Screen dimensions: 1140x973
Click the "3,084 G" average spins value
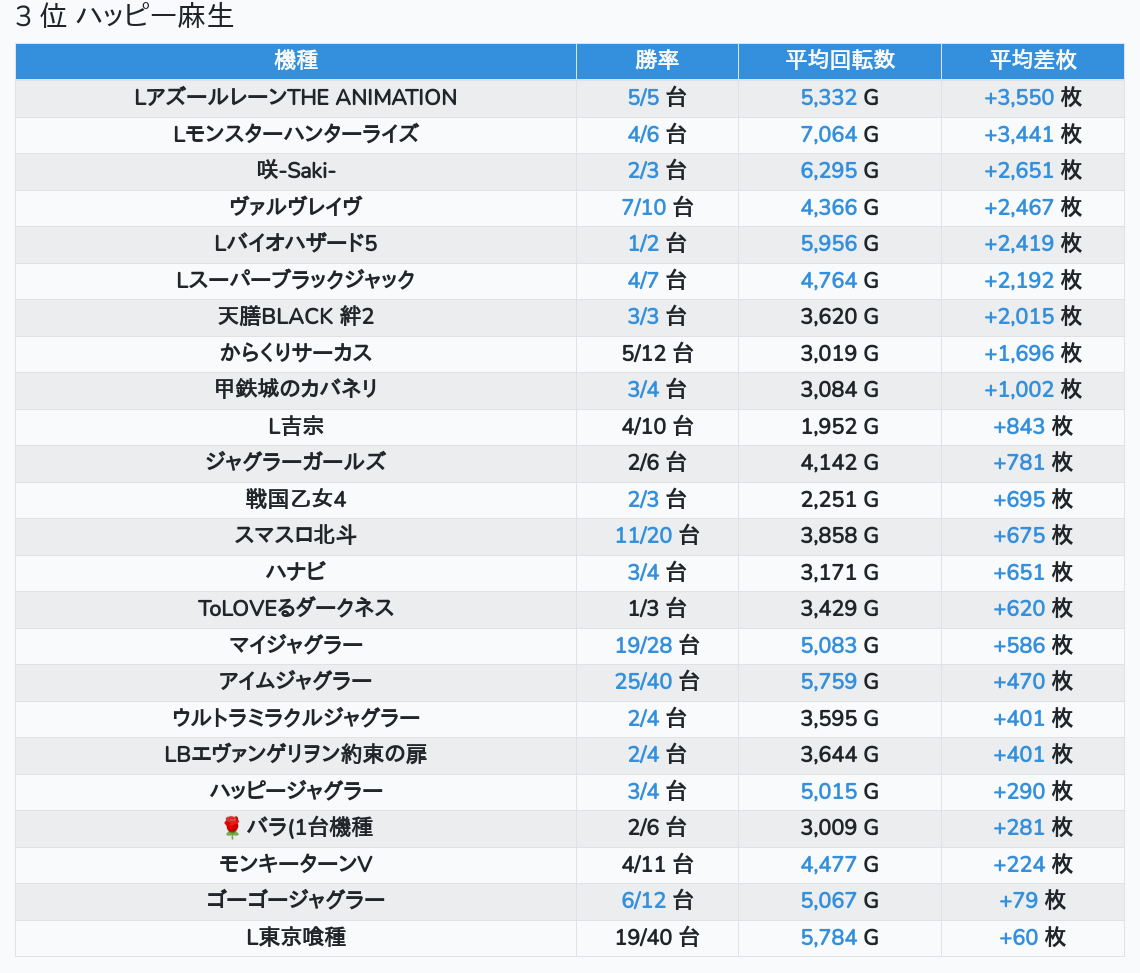point(840,389)
